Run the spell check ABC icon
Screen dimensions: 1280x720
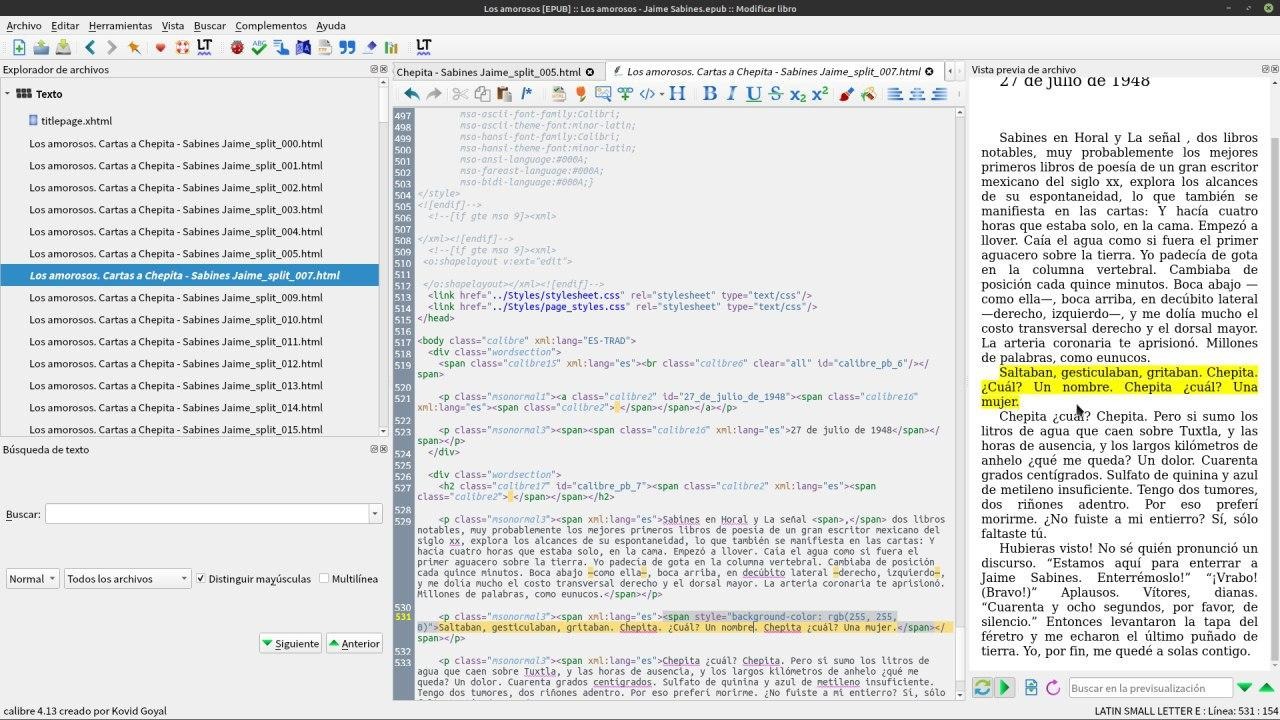click(259, 47)
